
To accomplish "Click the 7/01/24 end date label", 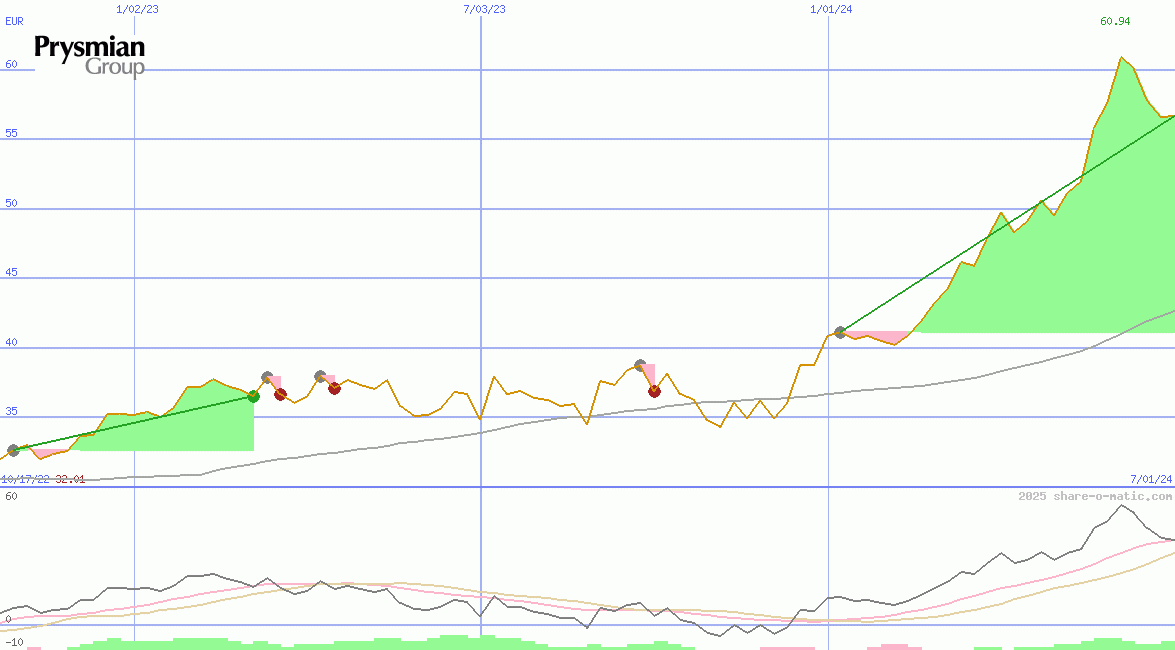I will click(x=1150, y=480).
